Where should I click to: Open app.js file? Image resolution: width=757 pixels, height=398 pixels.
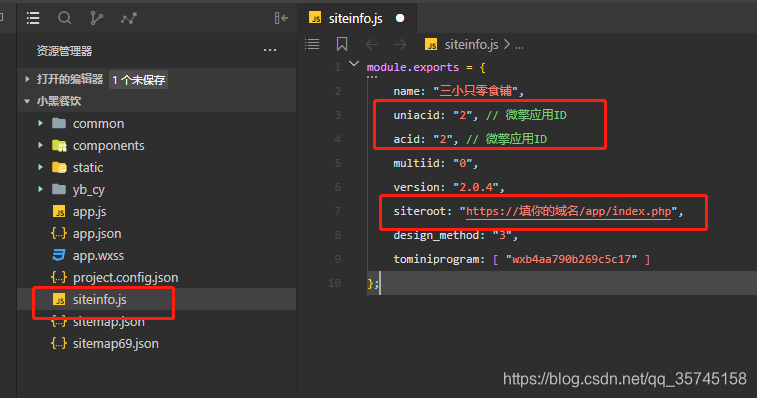pyautogui.click(x=90, y=212)
